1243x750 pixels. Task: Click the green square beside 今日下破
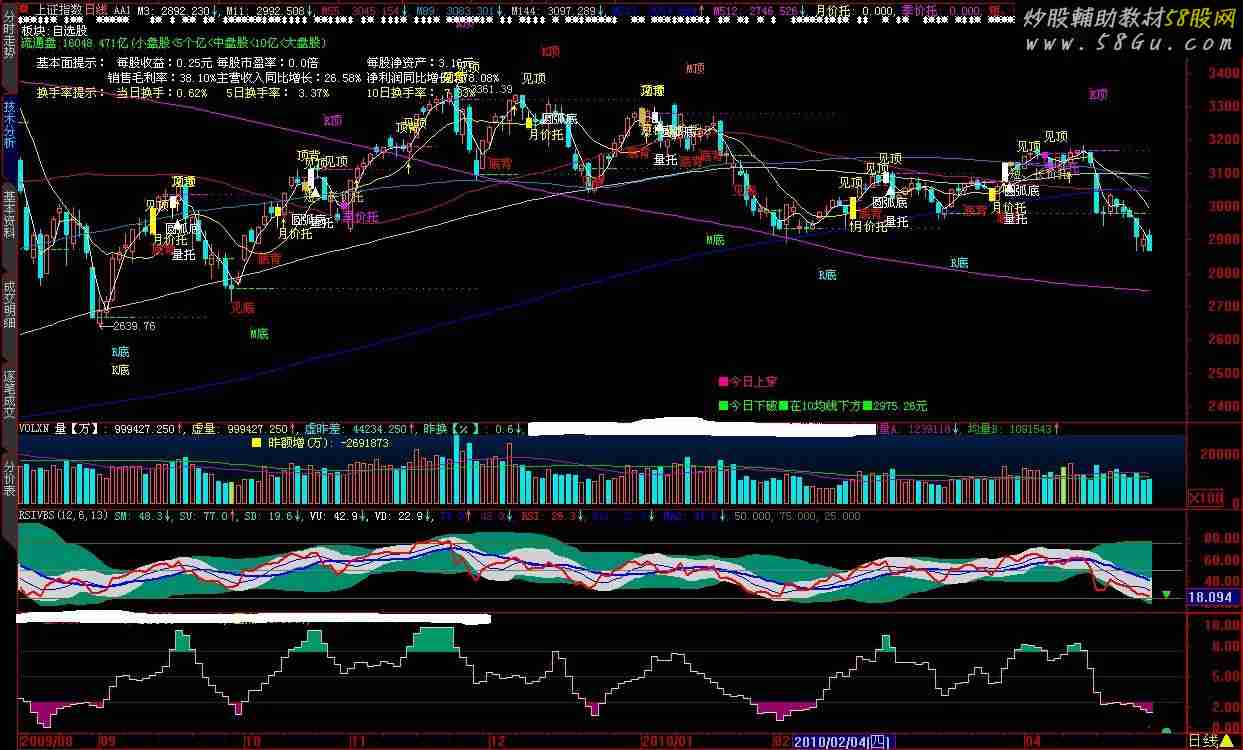pos(724,406)
